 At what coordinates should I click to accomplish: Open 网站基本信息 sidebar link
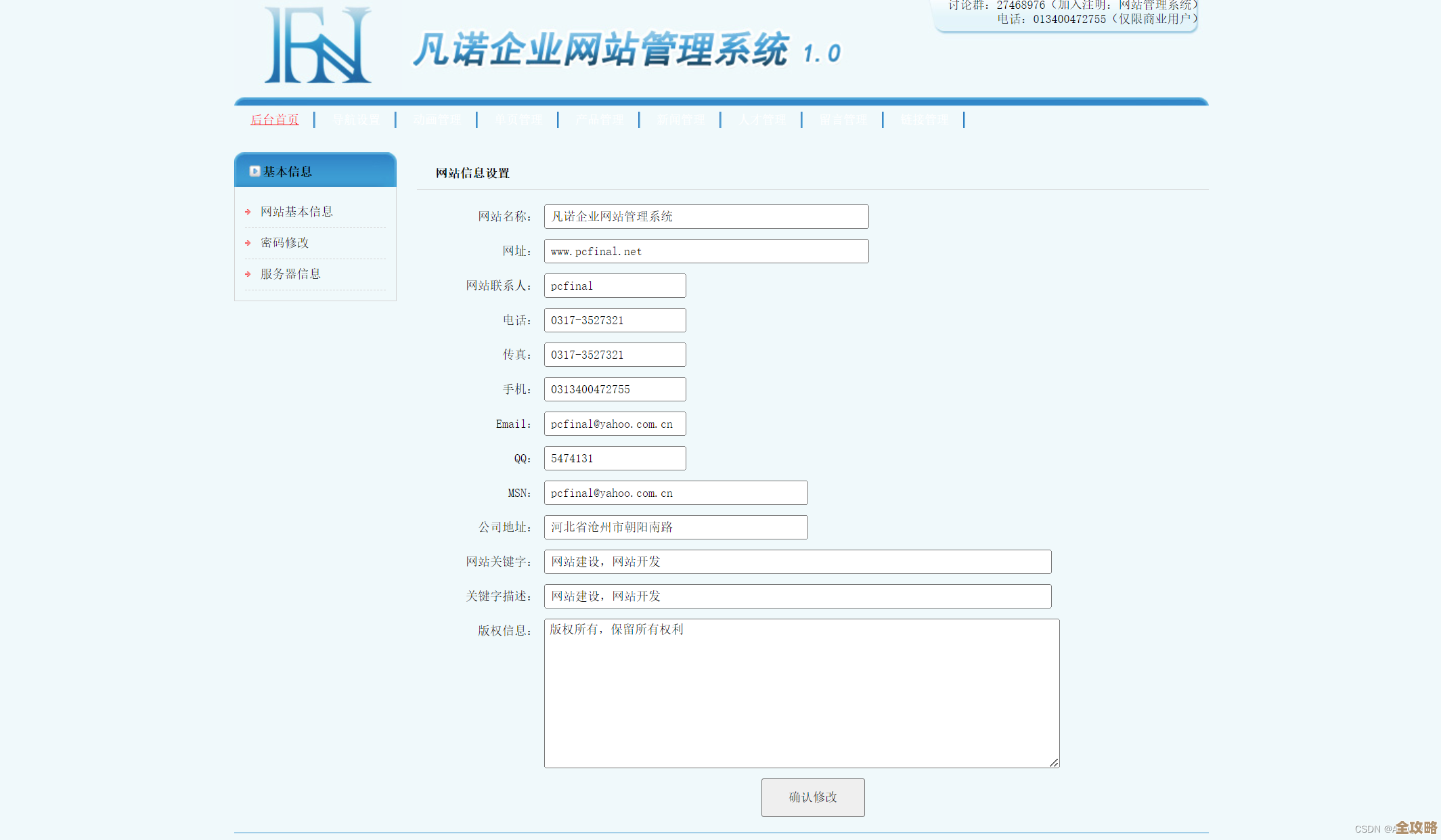296,212
